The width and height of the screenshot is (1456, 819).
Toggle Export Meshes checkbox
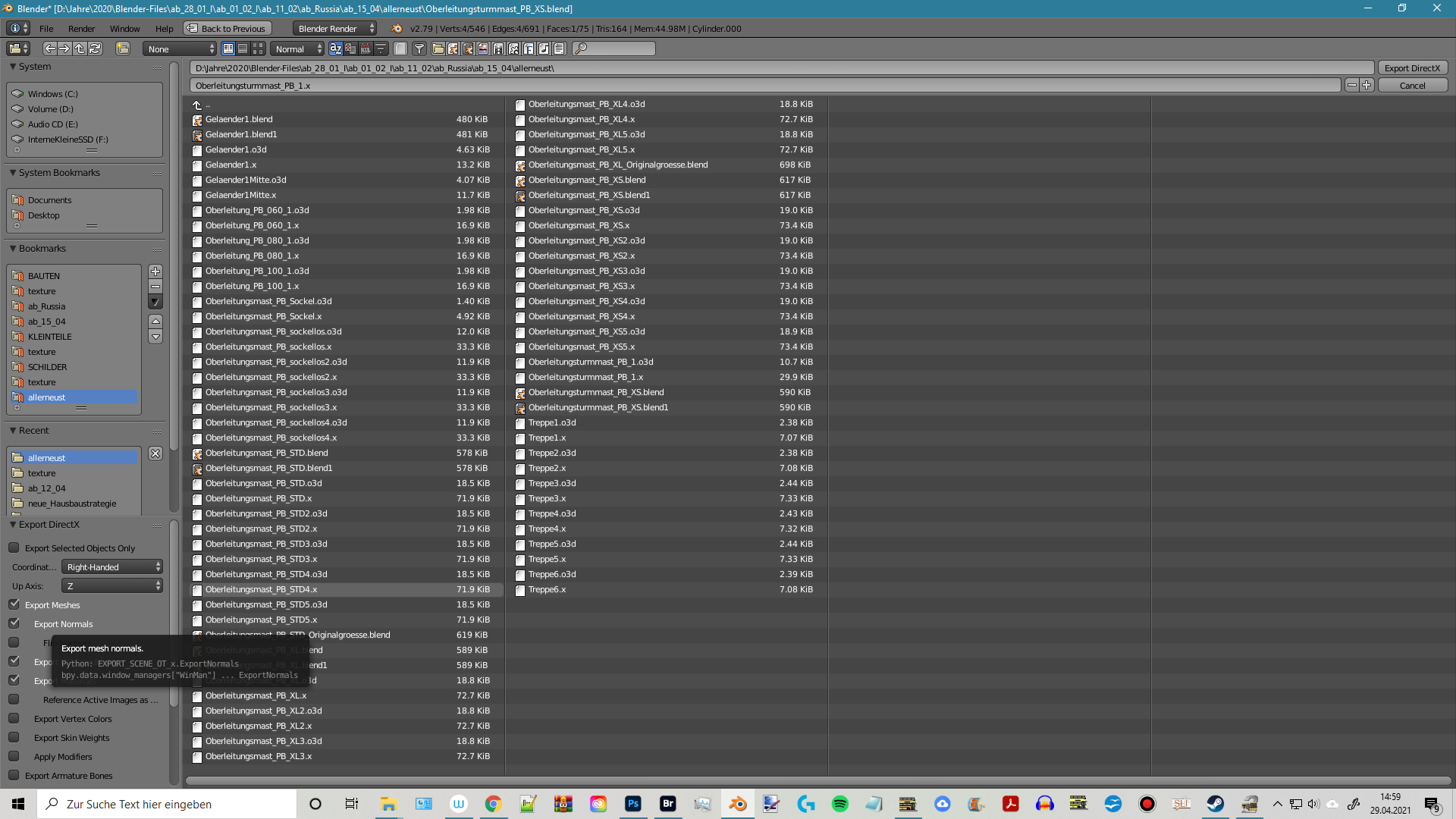(x=14, y=604)
